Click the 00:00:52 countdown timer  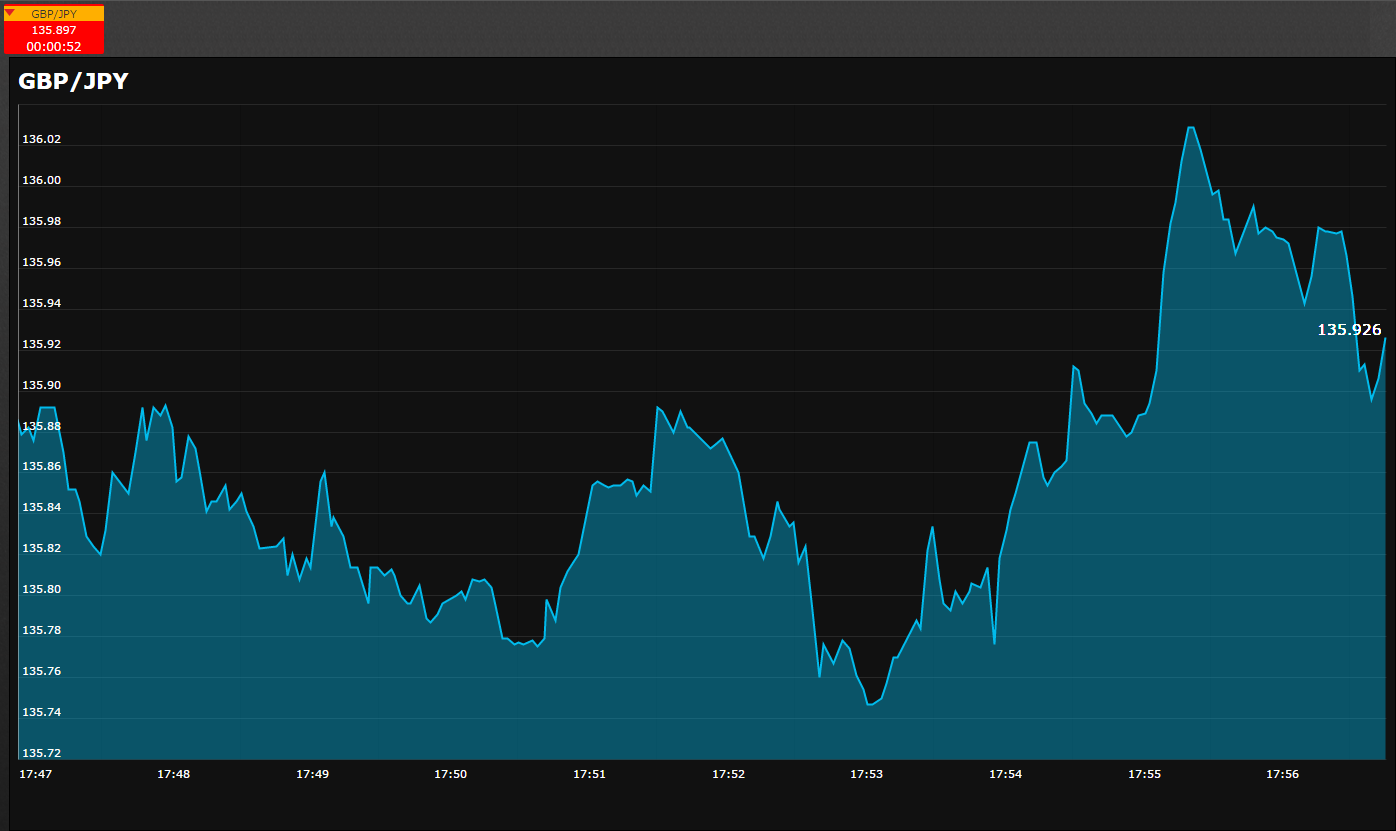pos(54,46)
